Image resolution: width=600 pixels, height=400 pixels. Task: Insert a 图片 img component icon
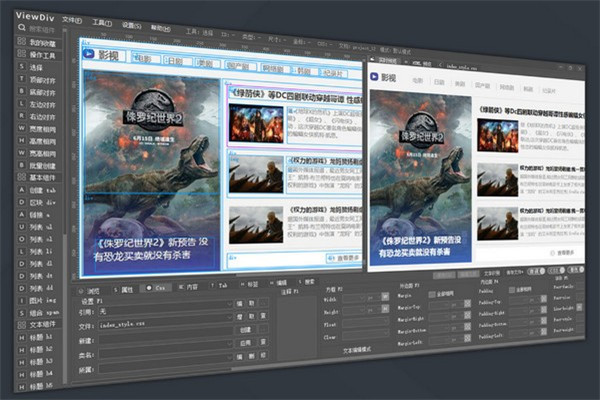(x=21, y=301)
